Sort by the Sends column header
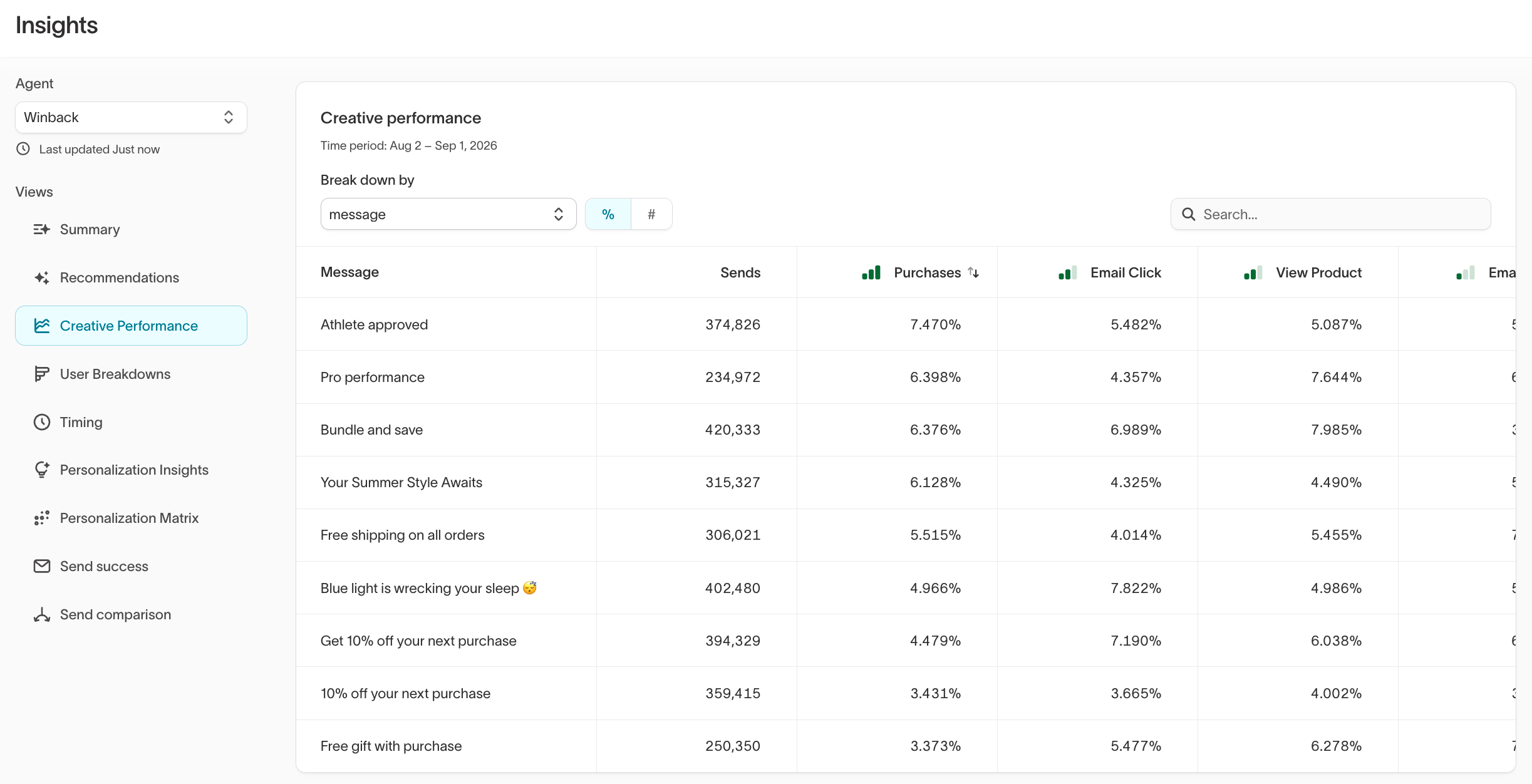The width and height of the screenshot is (1532, 784). (x=740, y=272)
